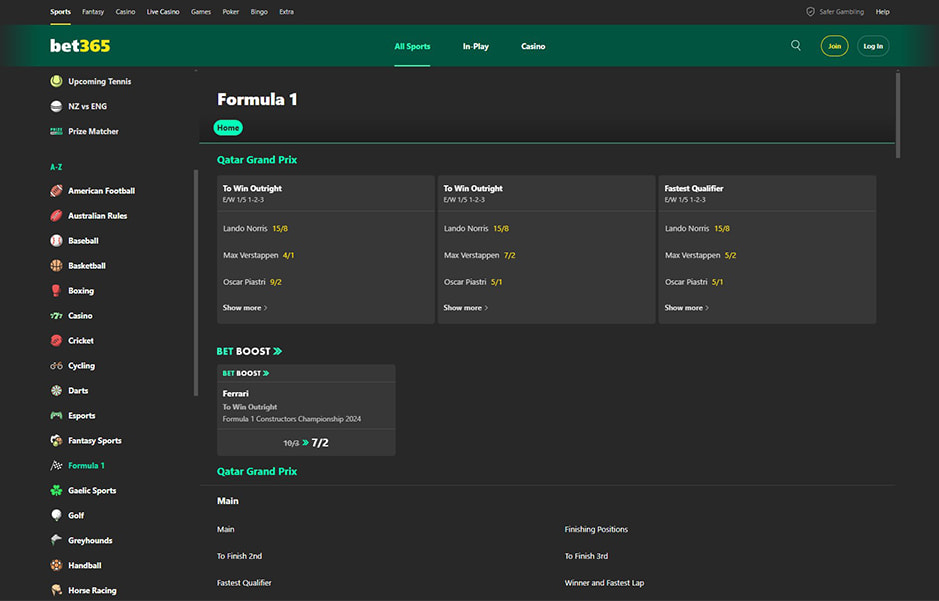Click the sidebar vertical scrollbar
The height and width of the screenshot is (601, 939).
tap(195, 283)
